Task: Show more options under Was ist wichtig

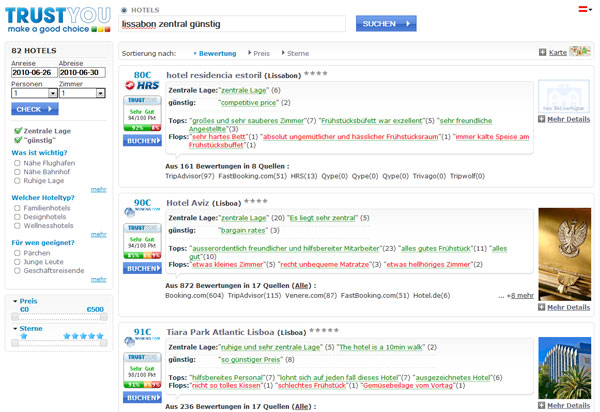Action: pyautogui.click(x=98, y=189)
